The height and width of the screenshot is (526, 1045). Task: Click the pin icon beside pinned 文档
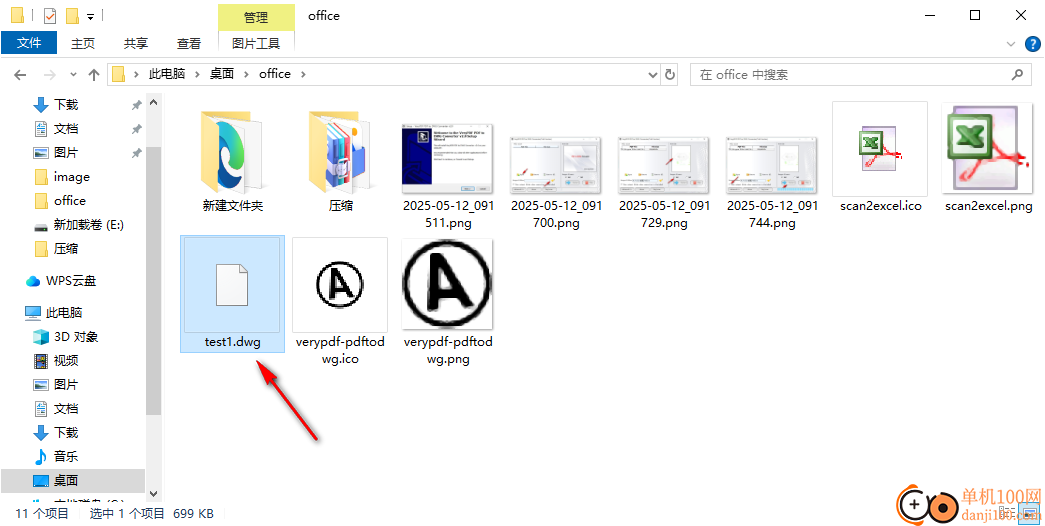pos(137,129)
